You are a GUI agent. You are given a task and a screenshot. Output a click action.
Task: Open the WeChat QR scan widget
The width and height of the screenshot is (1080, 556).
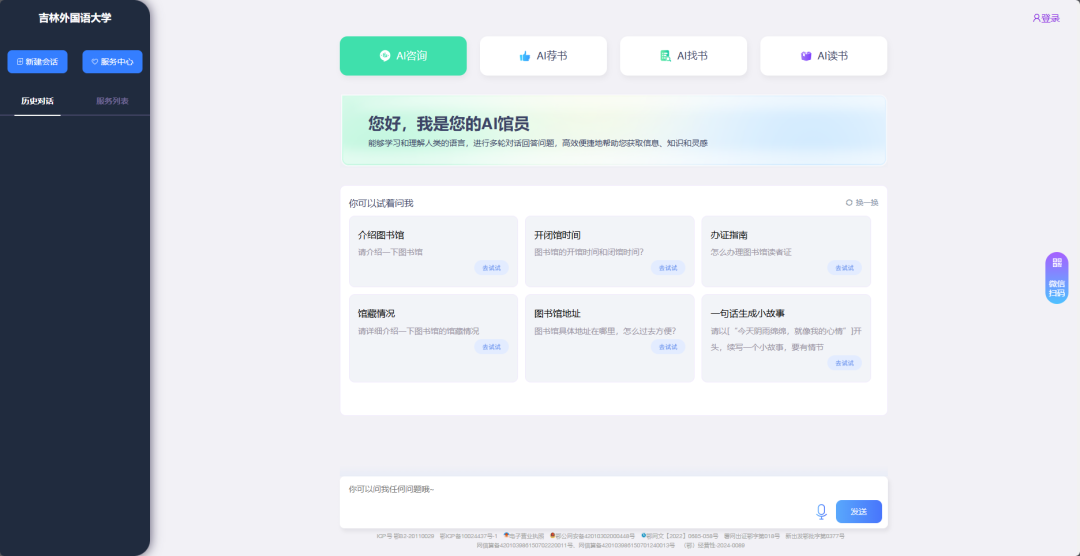[x=1057, y=277]
